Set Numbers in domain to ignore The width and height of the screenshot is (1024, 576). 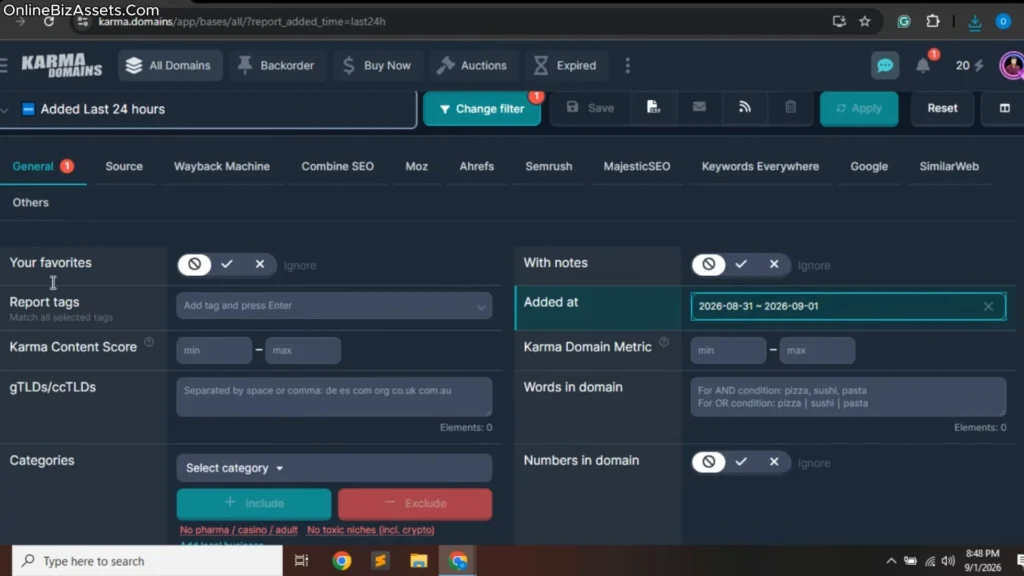[x=709, y=462]
